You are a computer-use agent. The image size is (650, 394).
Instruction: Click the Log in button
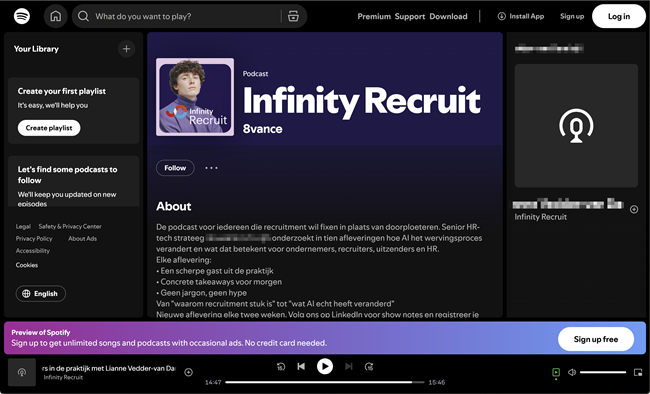point(618,16)
